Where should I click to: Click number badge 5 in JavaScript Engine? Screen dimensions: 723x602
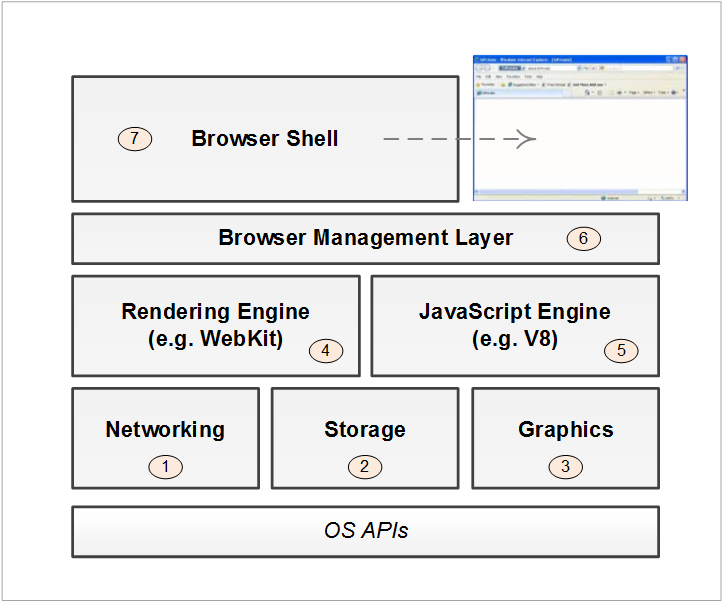coord(621,350)
